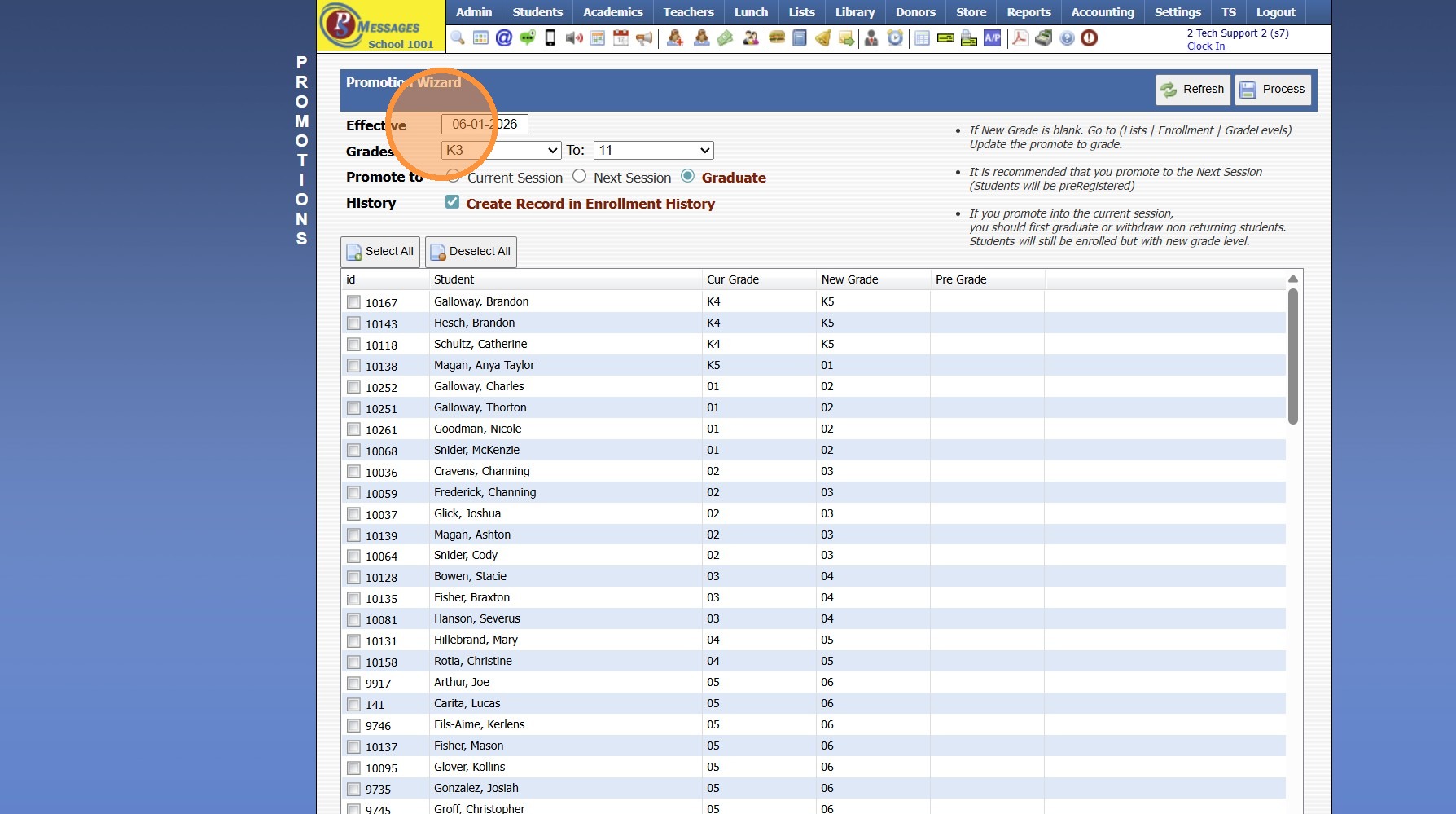The height and width of the screenshot is (814, 1456).
Task: Open the alarm clock icon
Action: point(895,37)
